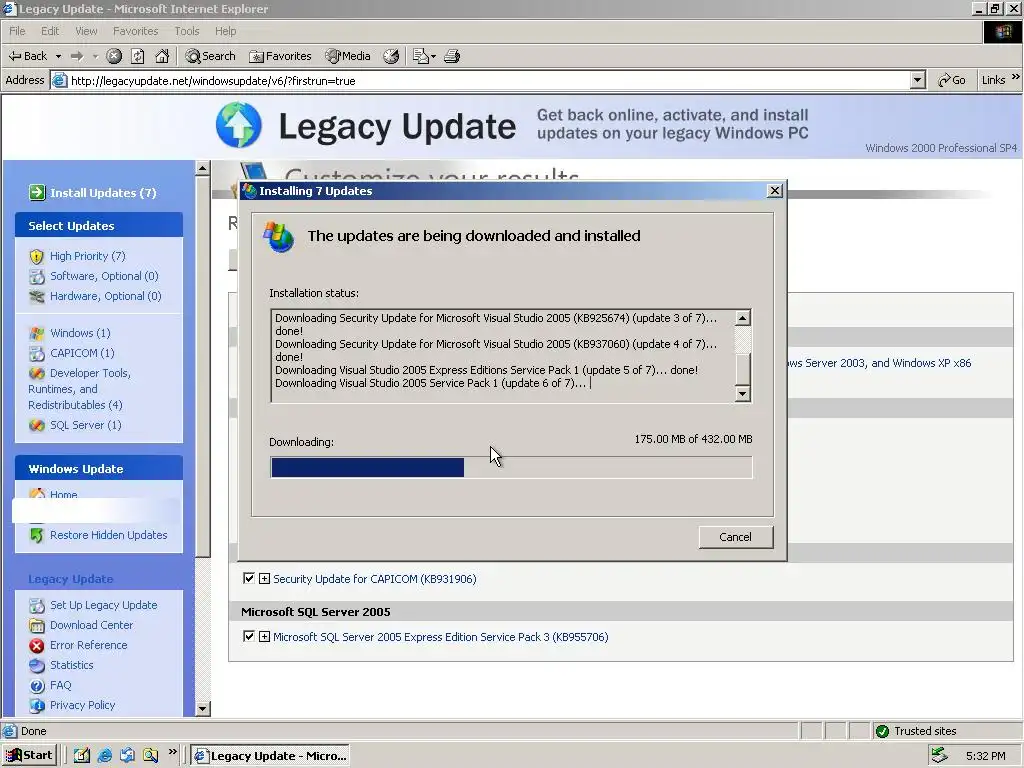Click the Install Updates (7) link
Viewport: 1024px width, 768px height.
click(x=103, y=193)
